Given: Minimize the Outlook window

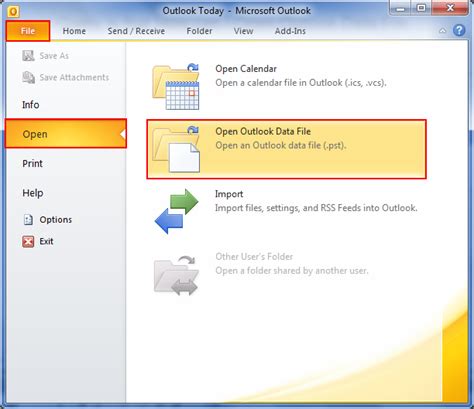Looking at the screenshot, I should [x=400, y=8].
